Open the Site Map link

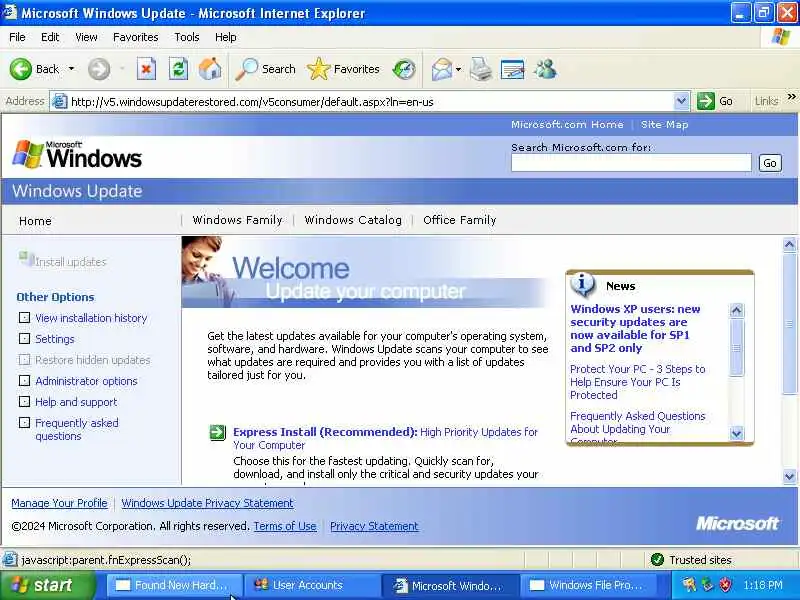point(665,124)
